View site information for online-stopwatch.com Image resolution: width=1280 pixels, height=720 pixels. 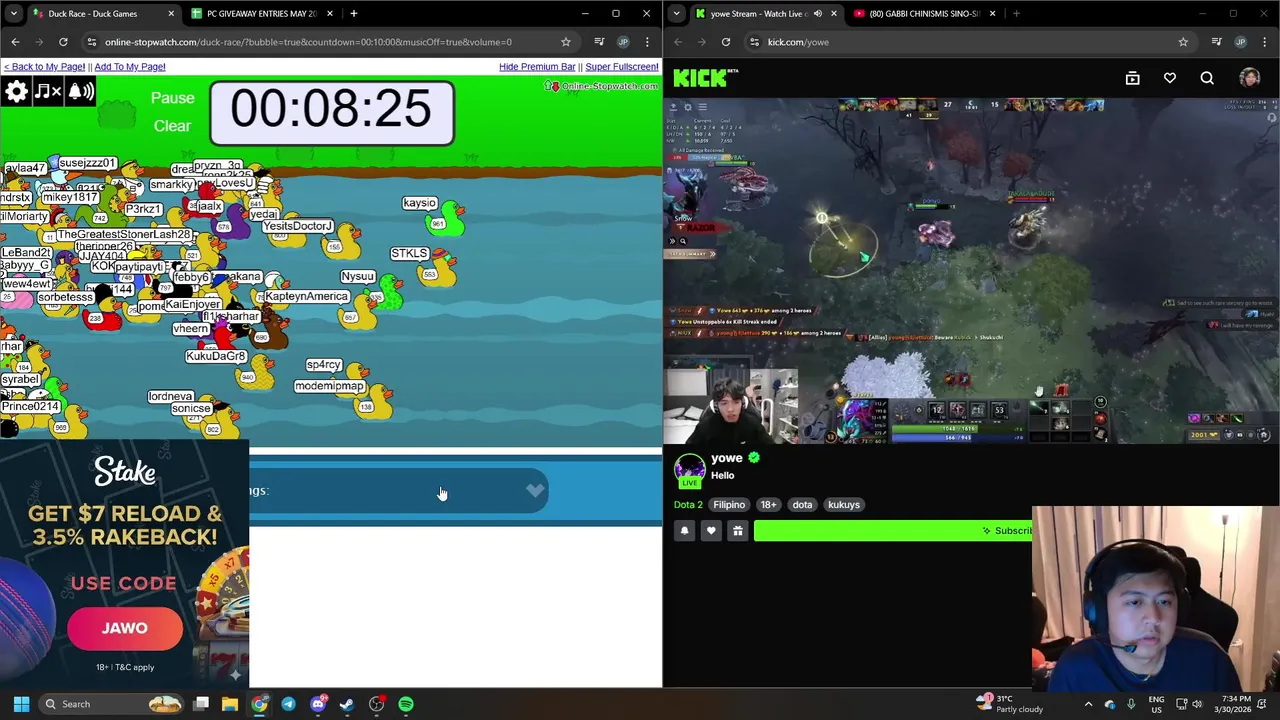point(92,42)
